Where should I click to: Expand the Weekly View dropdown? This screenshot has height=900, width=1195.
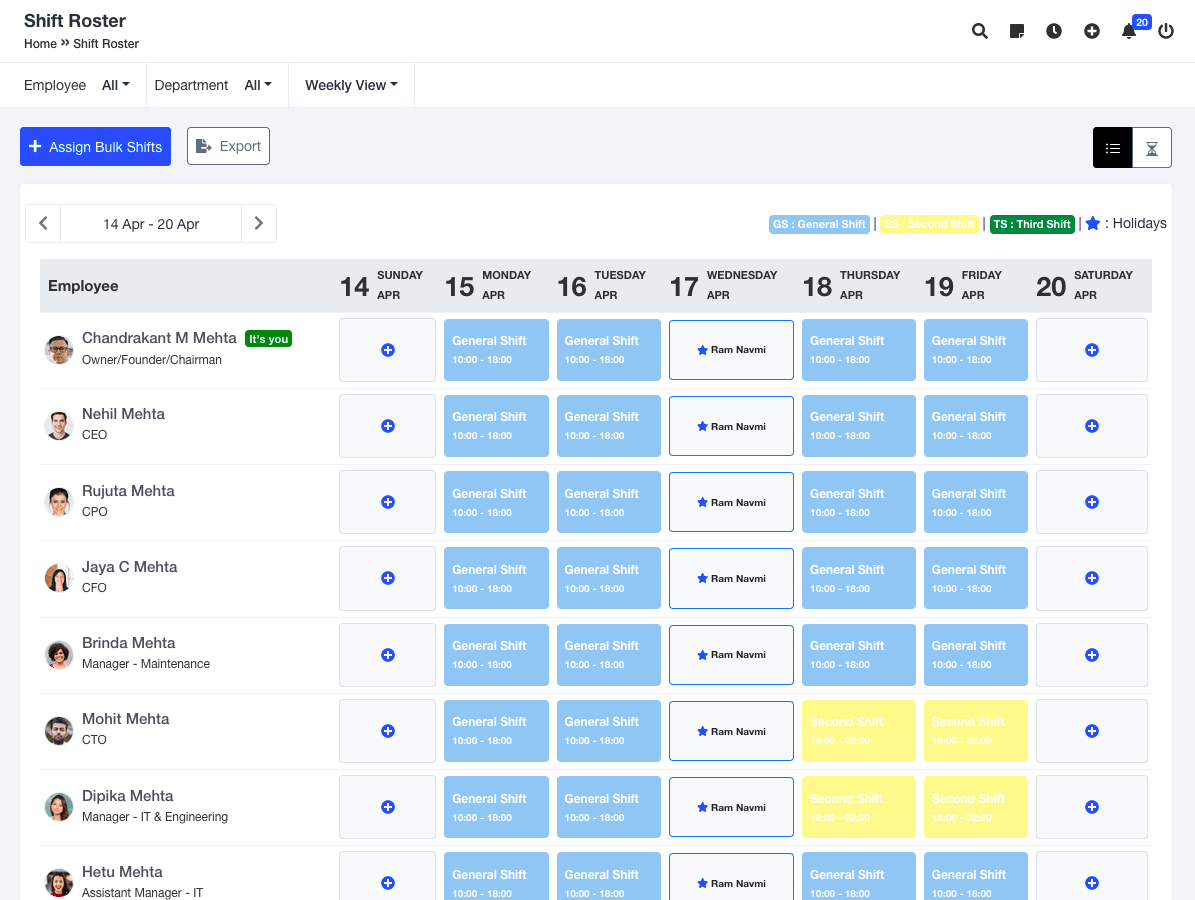[x=351, y=85]
